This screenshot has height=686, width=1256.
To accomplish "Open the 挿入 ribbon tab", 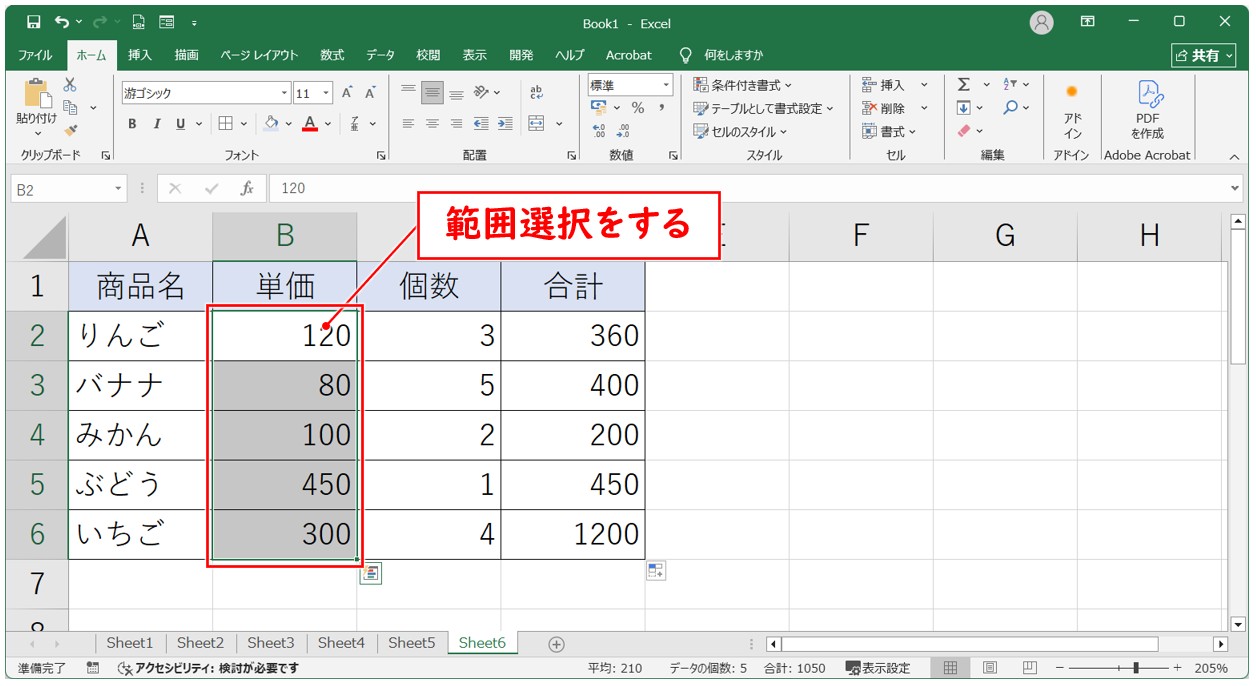I will (140, 55).
